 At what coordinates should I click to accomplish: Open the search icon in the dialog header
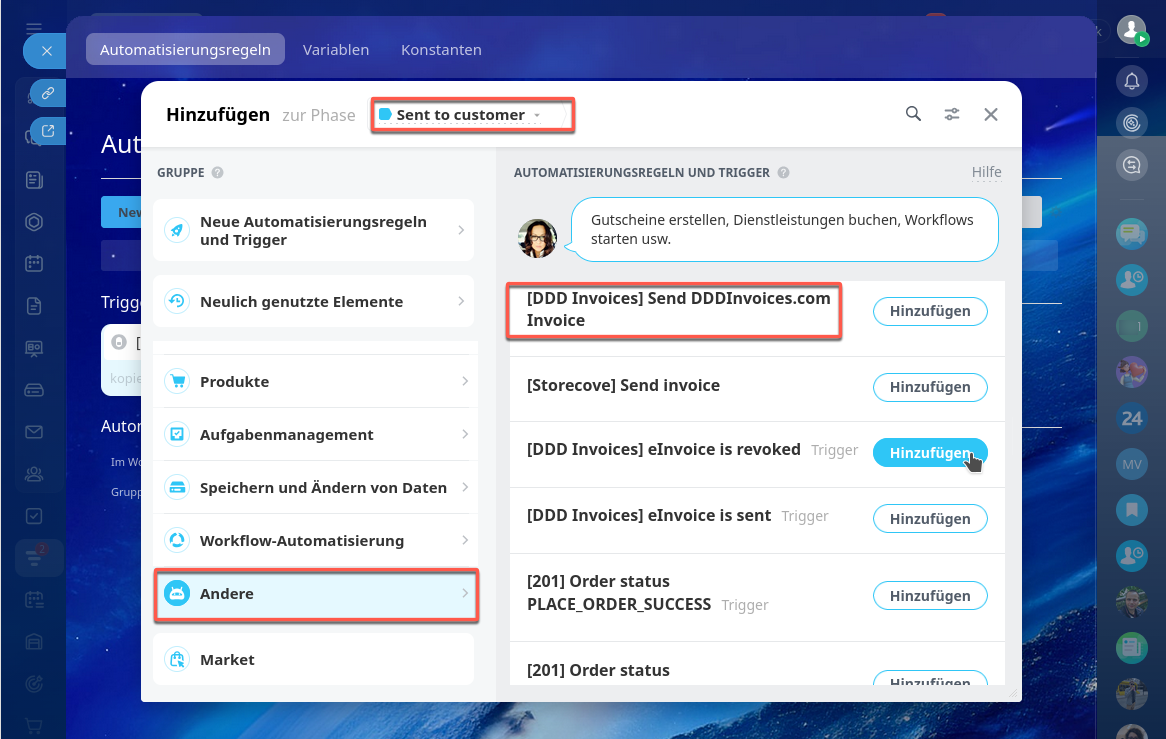[913, 114]
